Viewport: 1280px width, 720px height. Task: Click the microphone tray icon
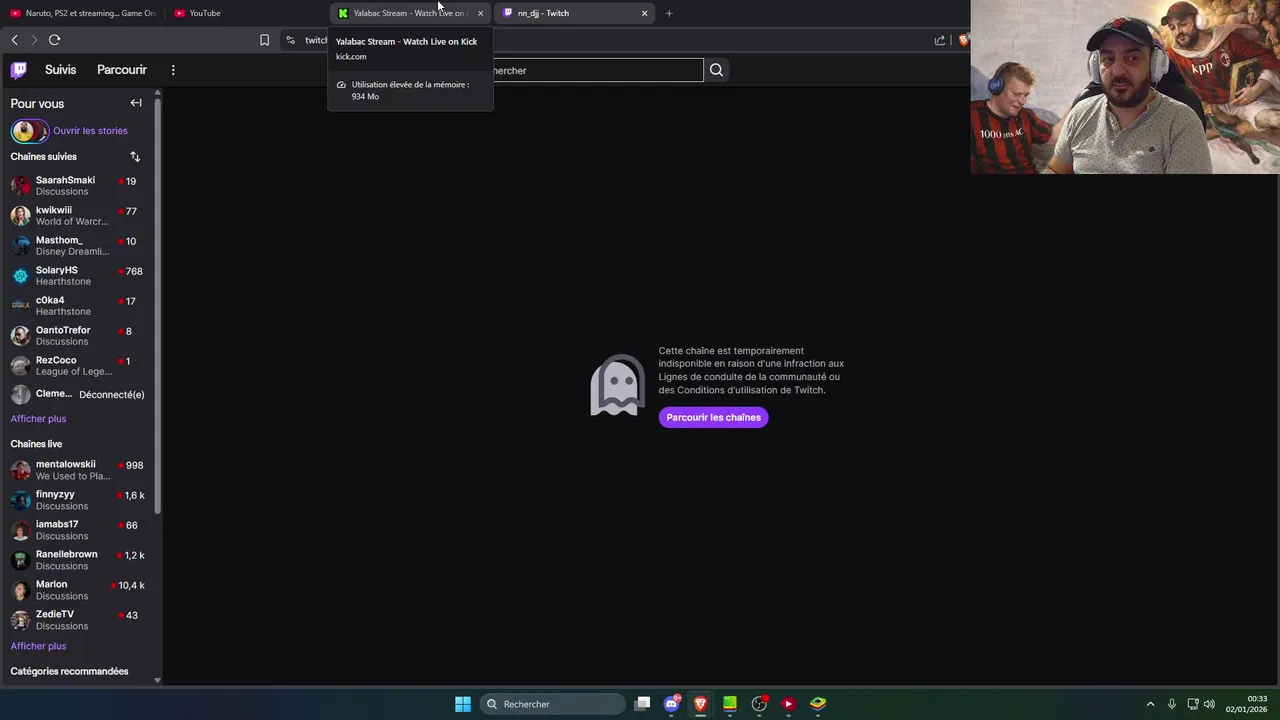pos(1172,704)
